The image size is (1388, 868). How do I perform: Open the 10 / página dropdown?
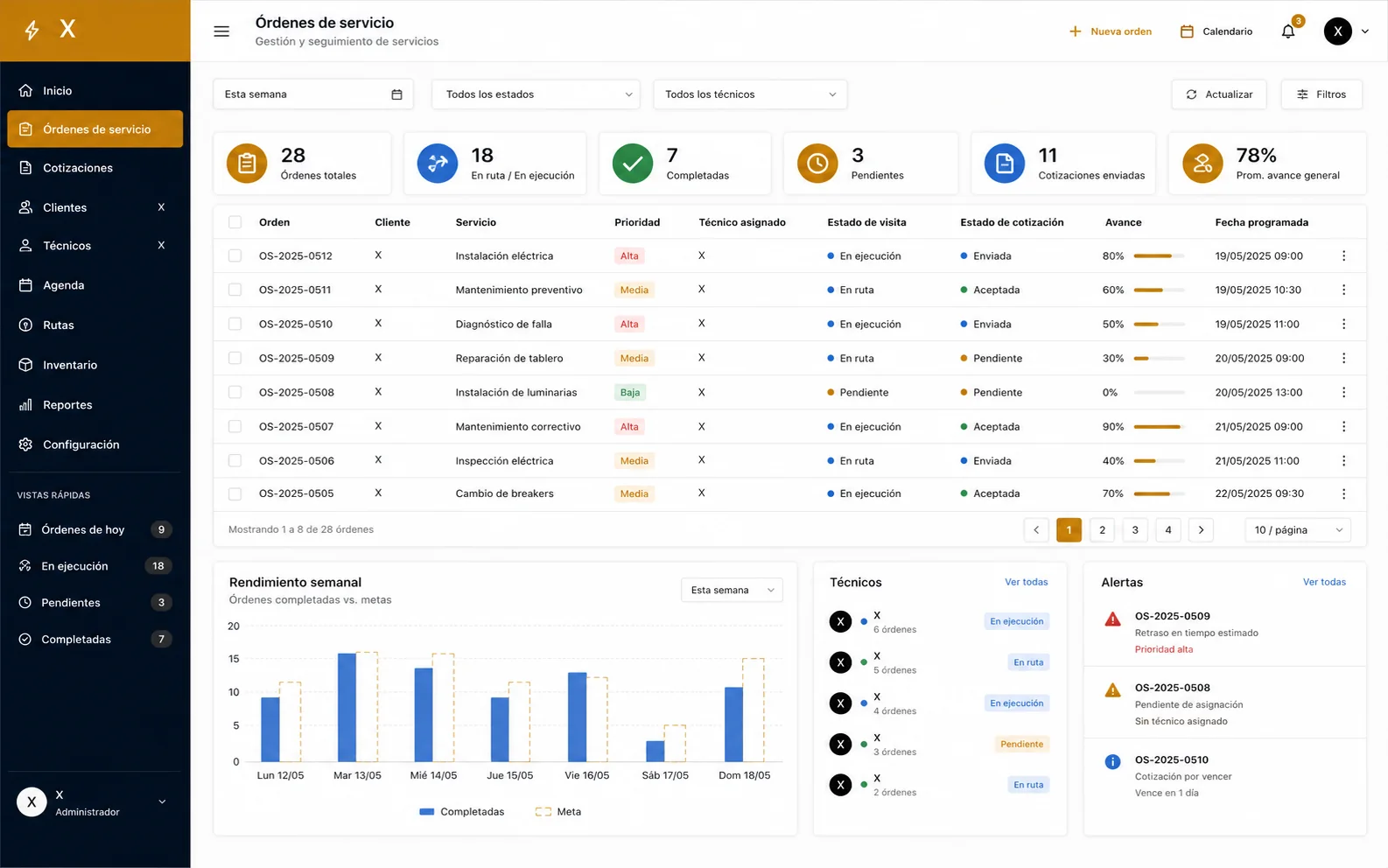pos(1298,529)
